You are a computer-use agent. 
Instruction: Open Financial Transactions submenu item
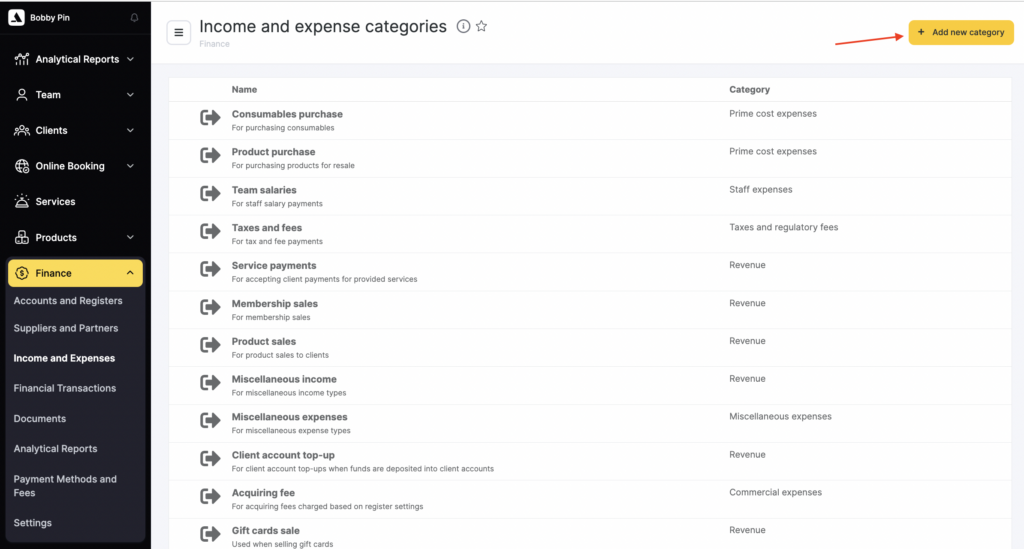tap(65, 388)
